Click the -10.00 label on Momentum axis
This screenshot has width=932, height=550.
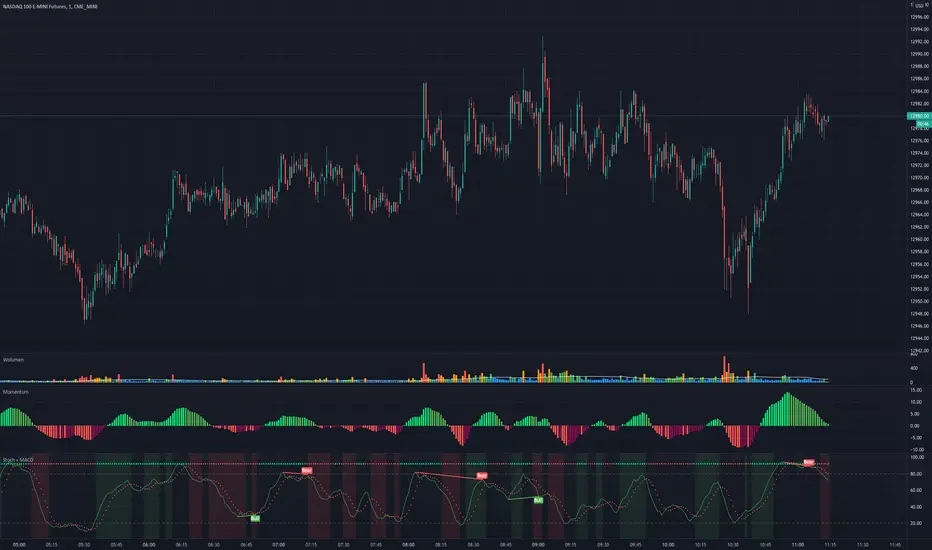click(917, 450)
